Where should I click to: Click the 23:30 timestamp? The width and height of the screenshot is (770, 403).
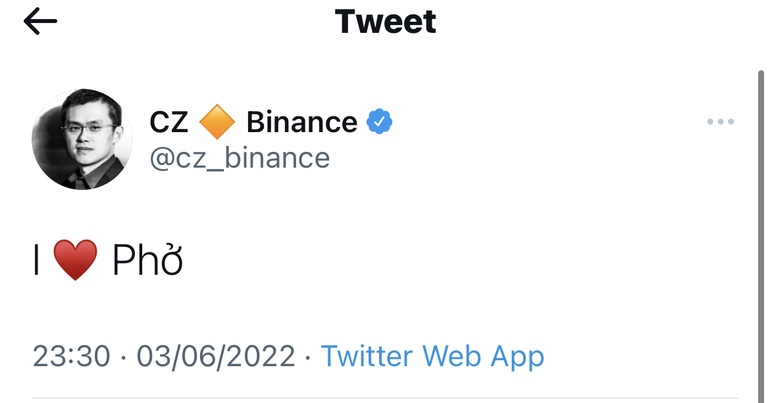(x=71, y=356)
